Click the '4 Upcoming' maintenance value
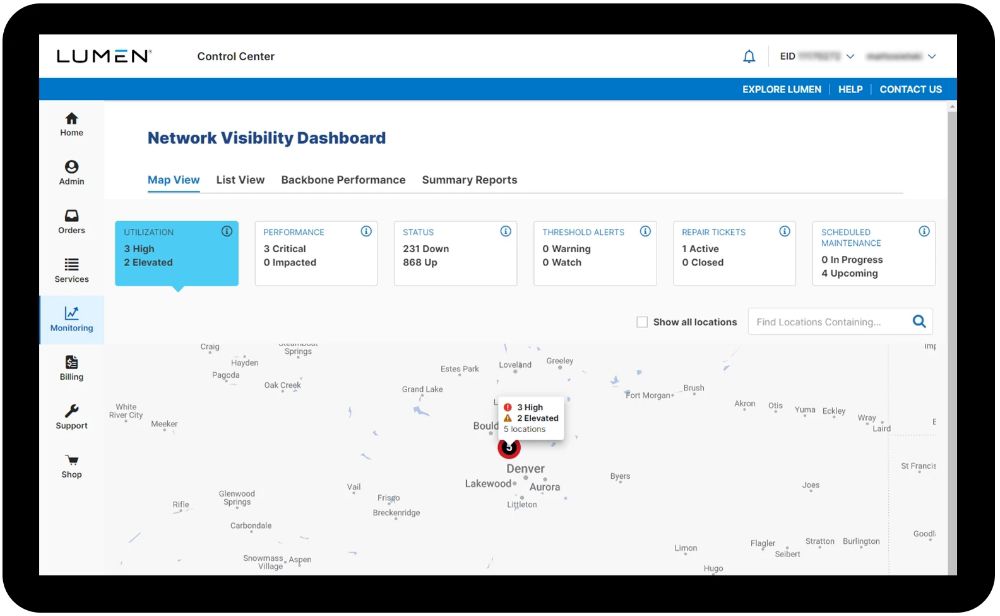 (x=849, y=274)
